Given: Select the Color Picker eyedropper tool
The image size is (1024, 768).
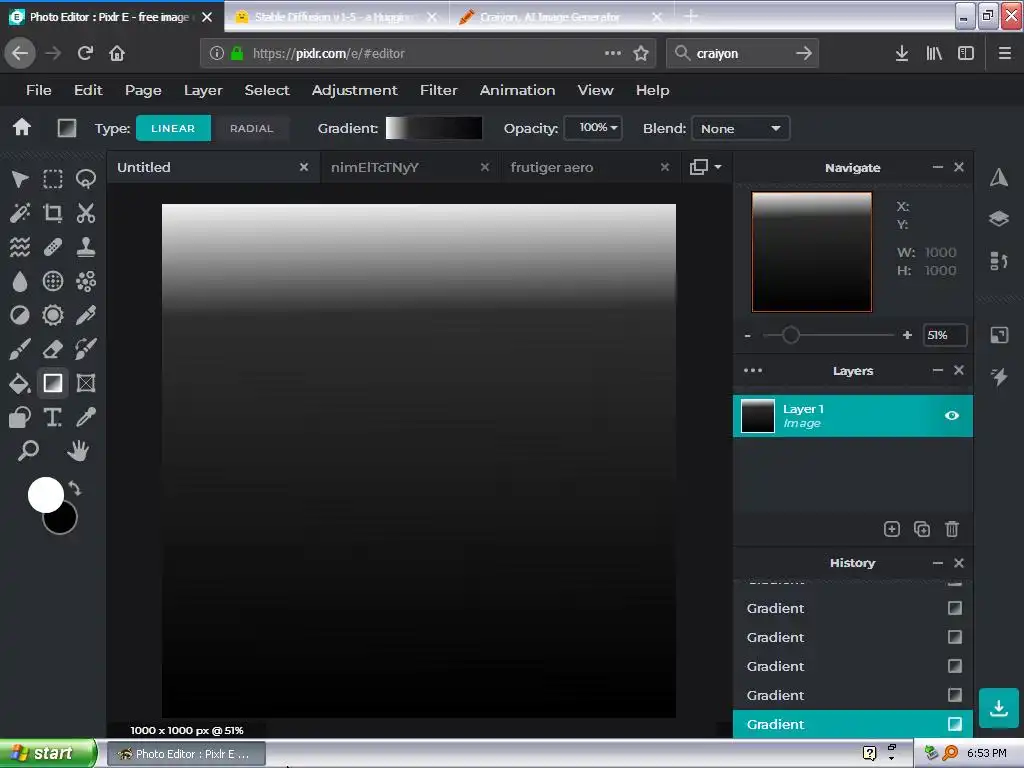Looking at the screenshot, I should (x=86, y=417).
